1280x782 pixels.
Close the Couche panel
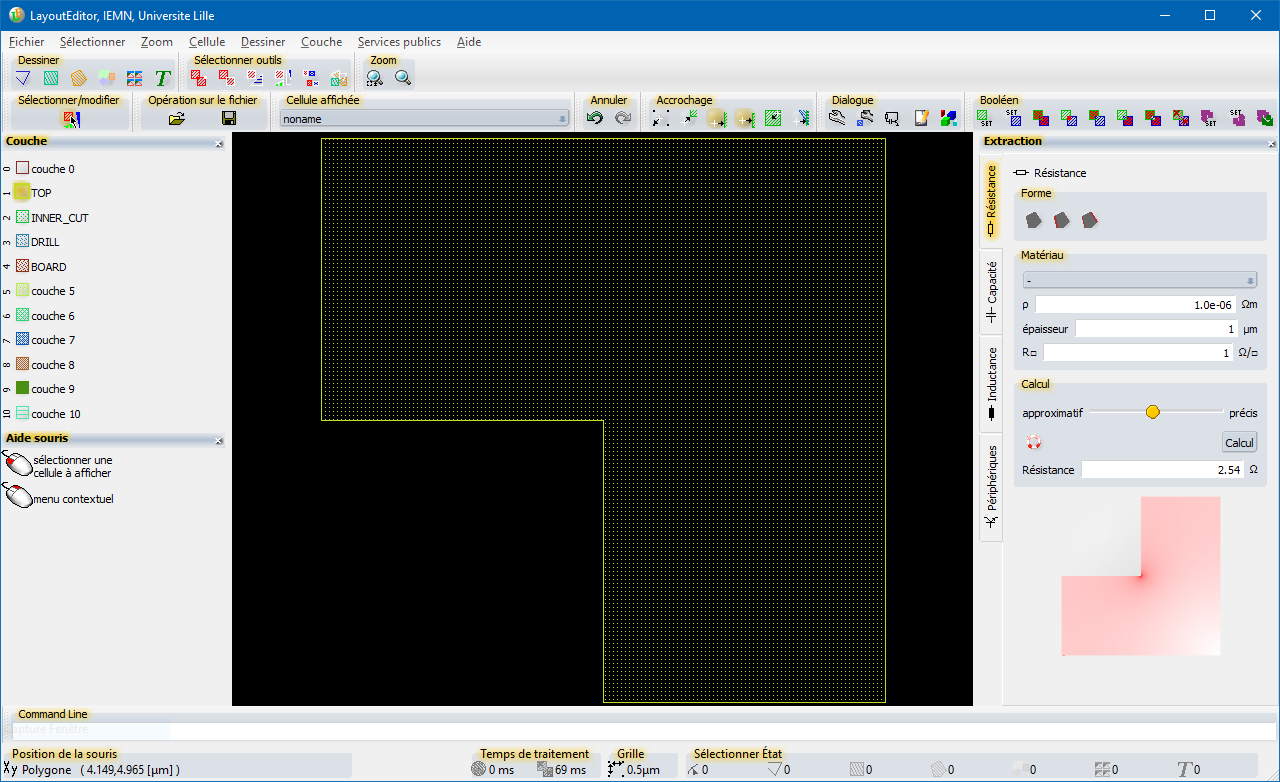(x=219, y=144)
